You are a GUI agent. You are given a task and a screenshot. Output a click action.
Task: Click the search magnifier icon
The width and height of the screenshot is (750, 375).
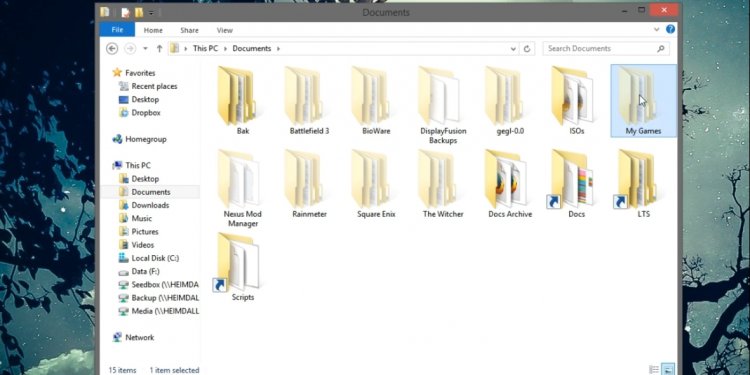click(x=661, y=48)
